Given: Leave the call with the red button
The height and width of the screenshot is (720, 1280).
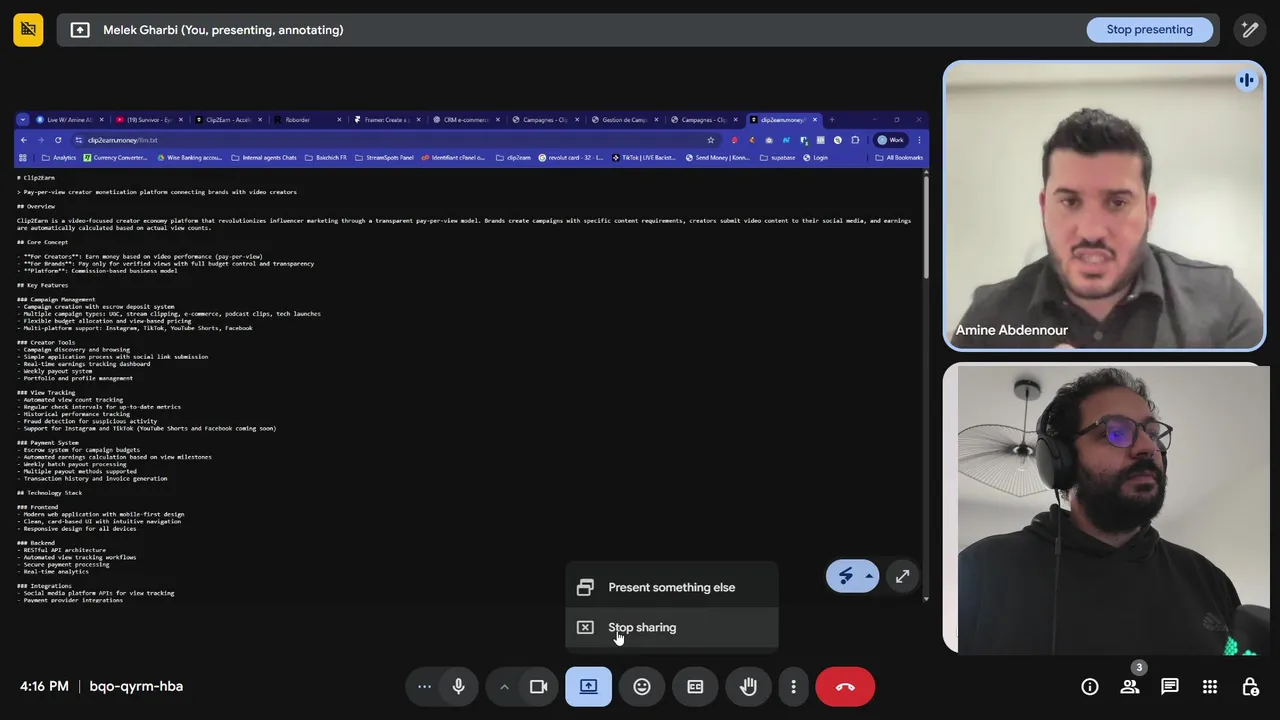Looking at the screenshot, I should [x=845, y=687].
